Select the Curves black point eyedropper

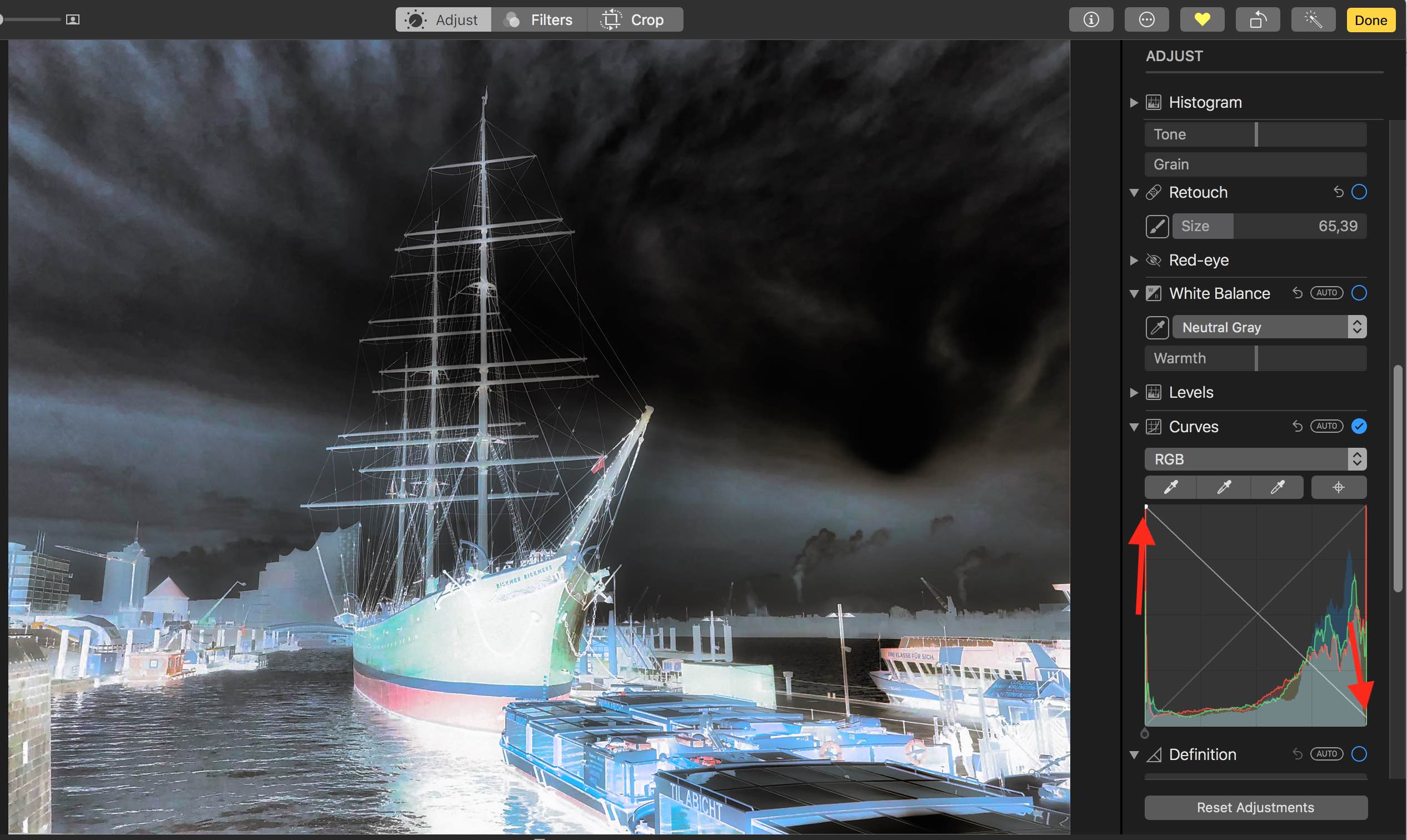tap(1170, 487)
